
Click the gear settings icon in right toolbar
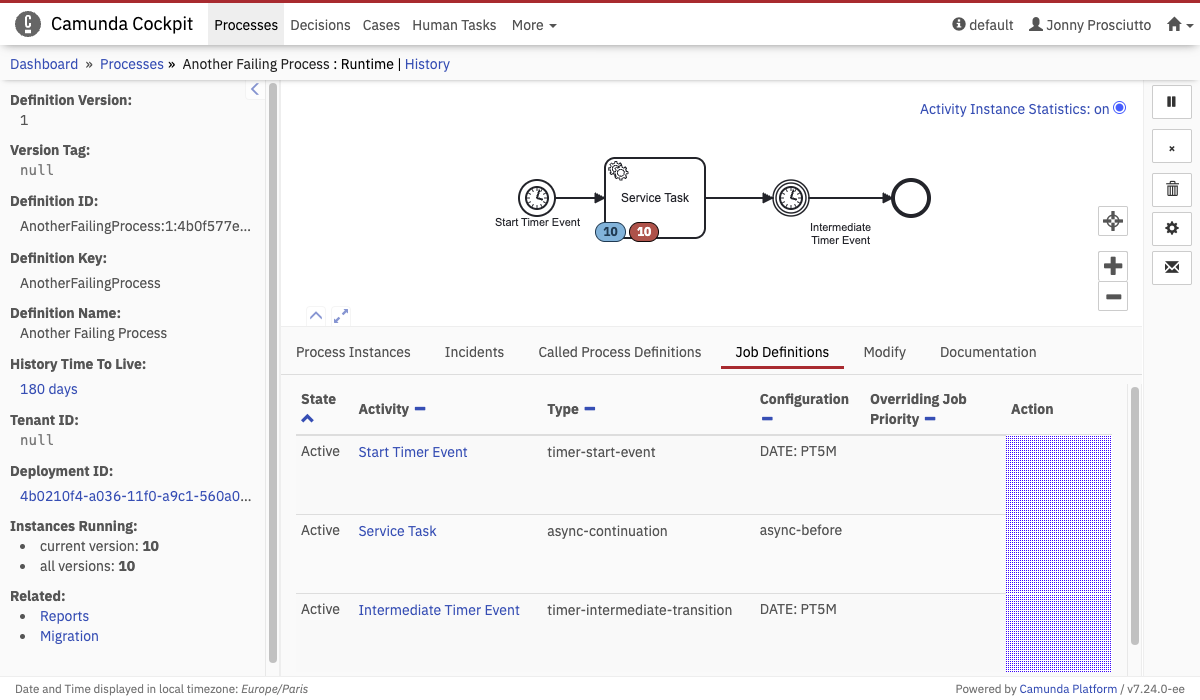tap(1172, 228)
